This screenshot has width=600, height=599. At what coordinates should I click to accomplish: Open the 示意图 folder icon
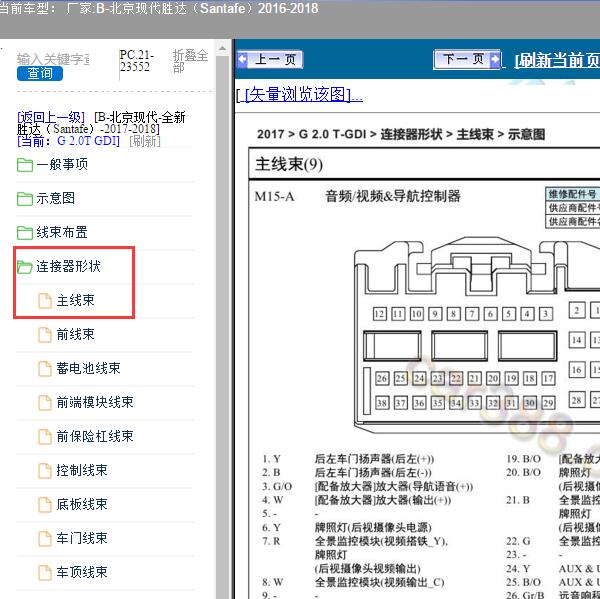25,199
